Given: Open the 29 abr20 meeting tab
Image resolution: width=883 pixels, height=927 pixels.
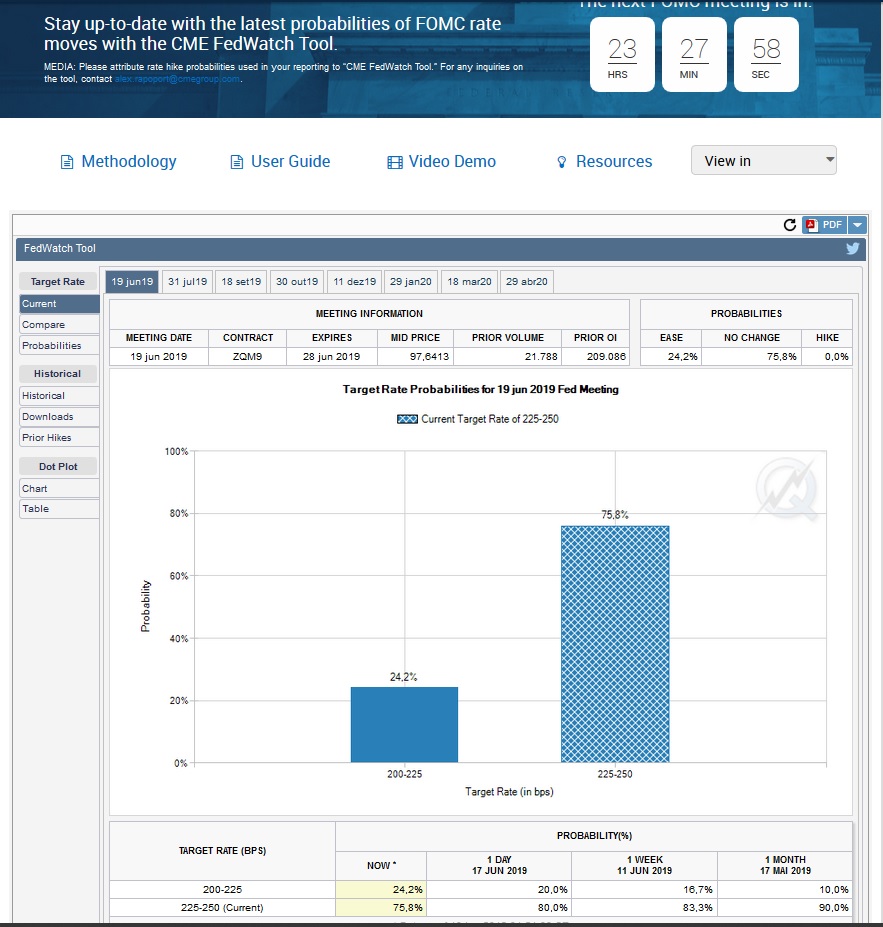Looking at the screenshot, I should coord(527,282).
